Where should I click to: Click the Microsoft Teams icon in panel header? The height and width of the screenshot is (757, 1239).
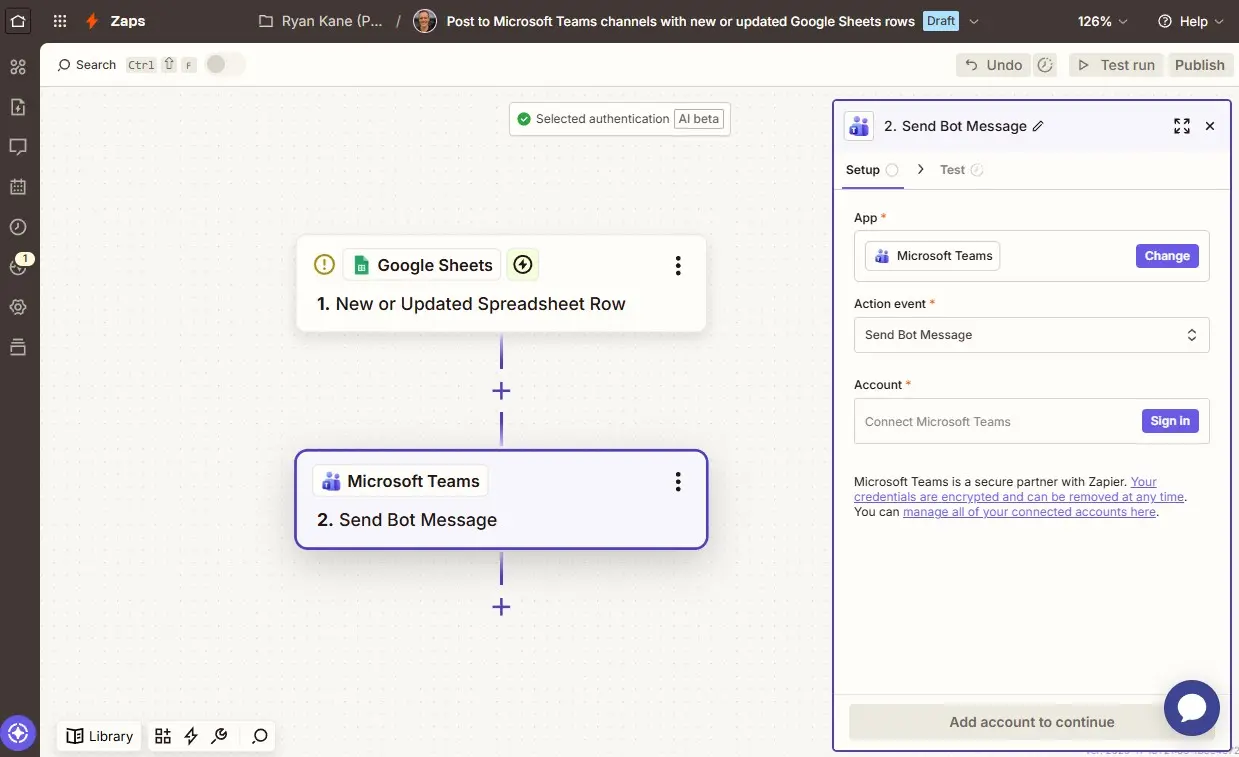[x=859, y=126]
